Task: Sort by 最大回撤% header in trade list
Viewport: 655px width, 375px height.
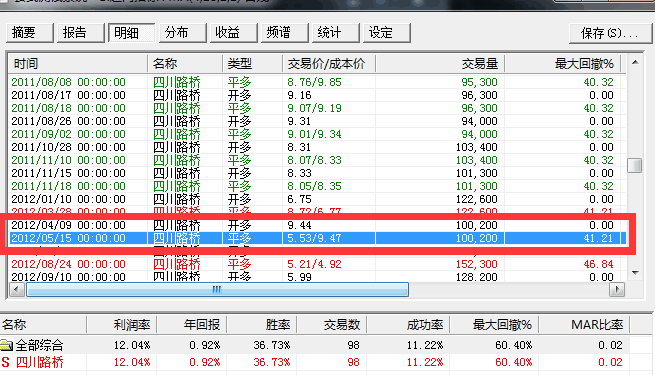Action: click(x=563, y=64)
